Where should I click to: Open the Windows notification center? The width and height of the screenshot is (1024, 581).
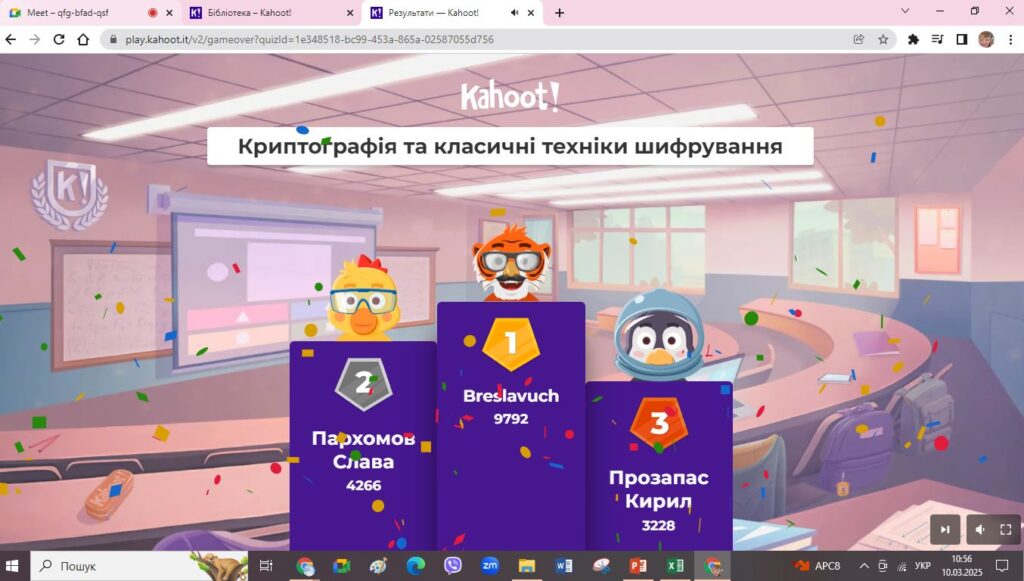[x=1002, y=566]
